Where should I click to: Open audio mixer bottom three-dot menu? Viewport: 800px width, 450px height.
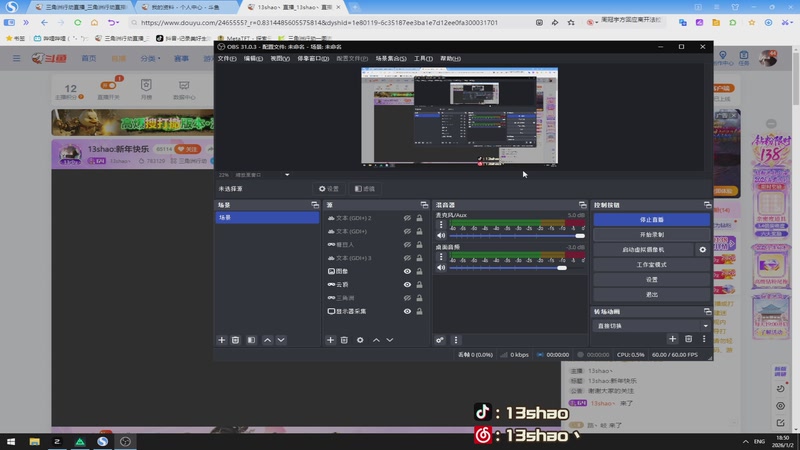pyautogui.click(x=456, y=340)
